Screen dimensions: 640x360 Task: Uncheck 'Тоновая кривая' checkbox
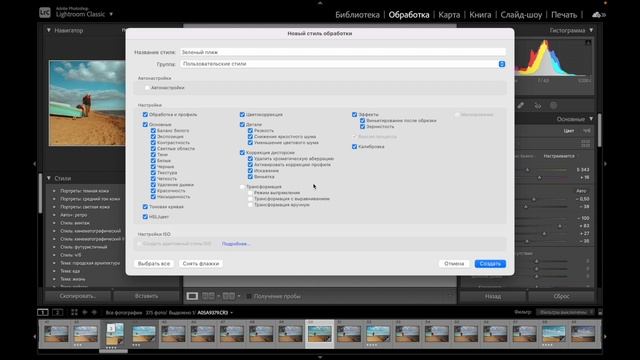145,207
